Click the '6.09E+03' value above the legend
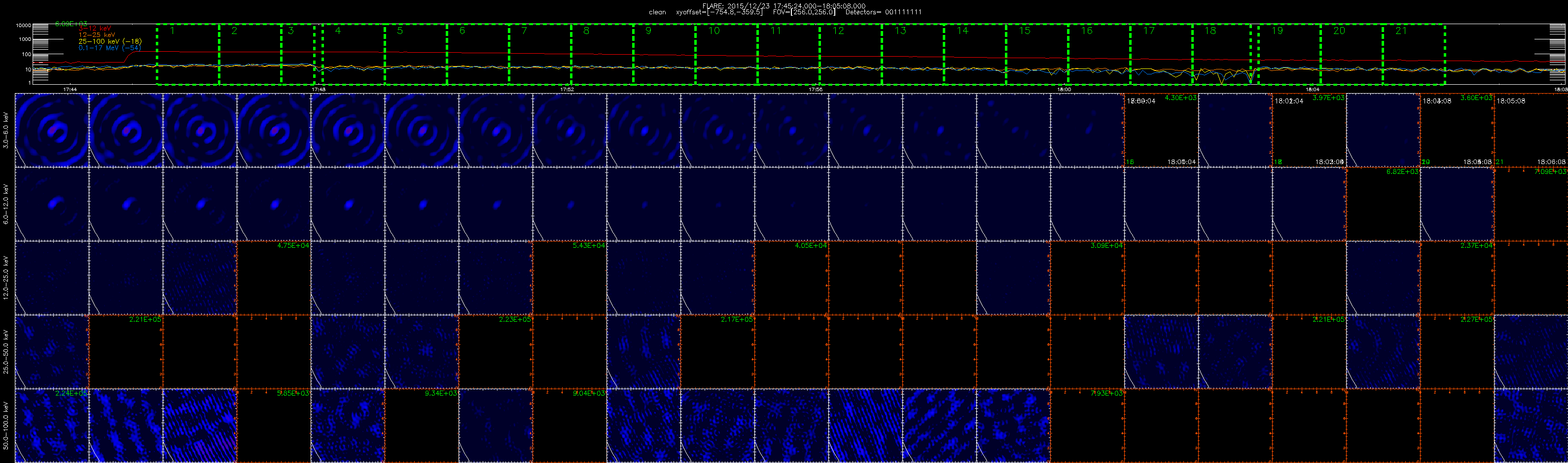The image size is (1568, 463). (x=71, y=24)
